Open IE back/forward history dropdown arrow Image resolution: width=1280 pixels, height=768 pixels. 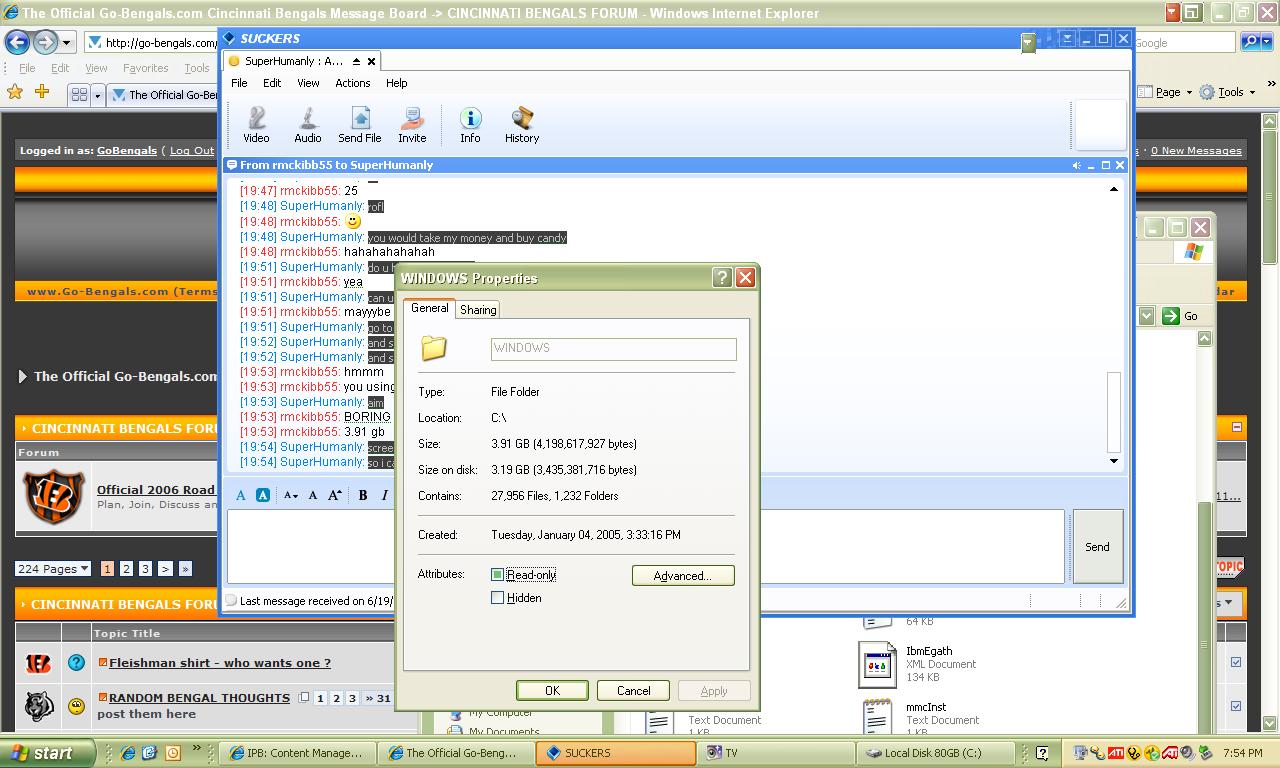point(67,43)
